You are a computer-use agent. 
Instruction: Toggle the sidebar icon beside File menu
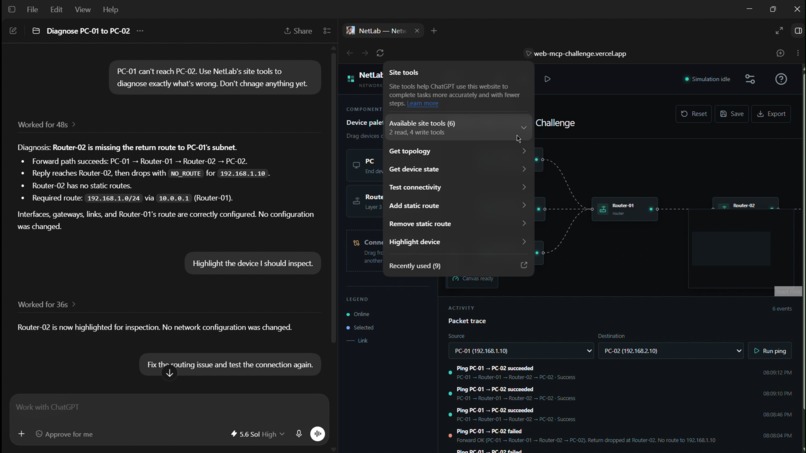click(12, 9)
